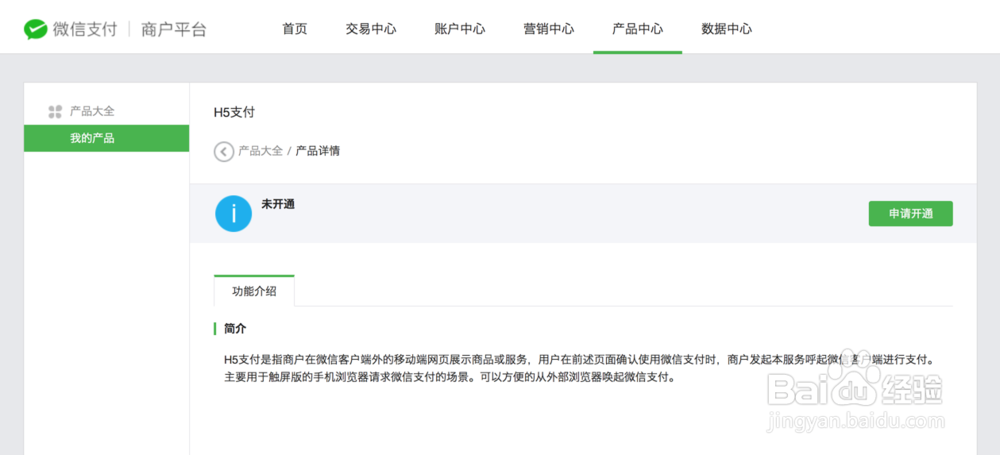Open the 交易中心 navigation tab
The image size is (1000, 455).
click(371, 29)
